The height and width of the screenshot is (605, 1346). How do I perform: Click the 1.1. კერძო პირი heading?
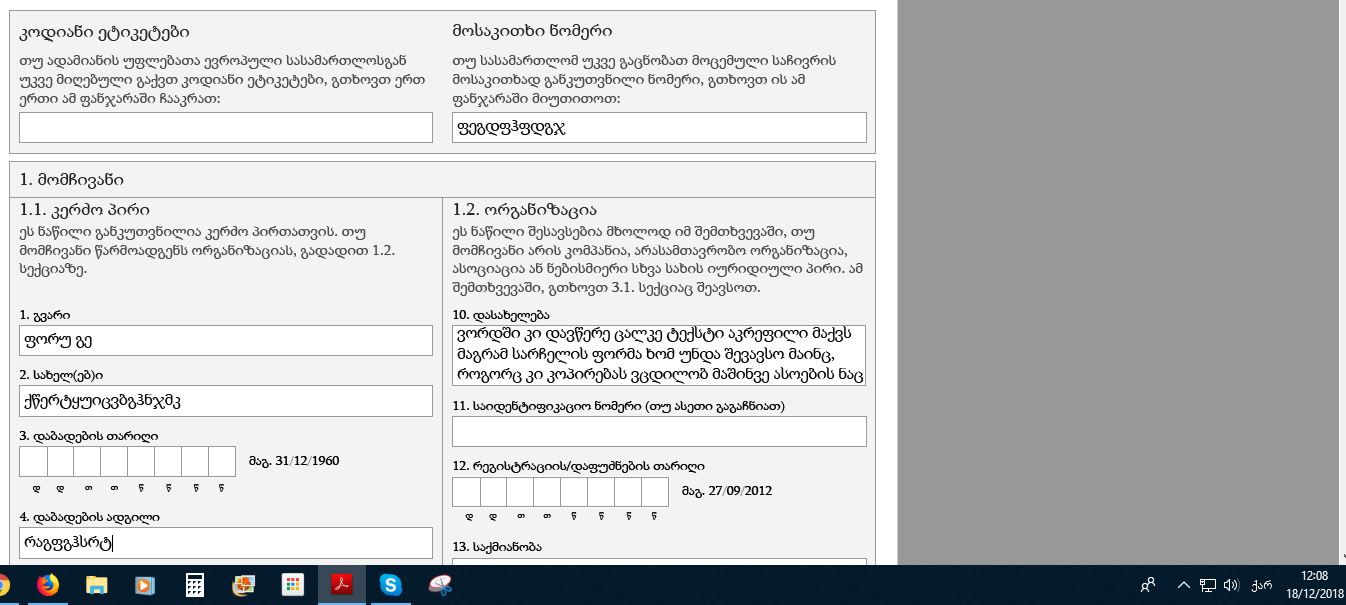tap(84, 210)
